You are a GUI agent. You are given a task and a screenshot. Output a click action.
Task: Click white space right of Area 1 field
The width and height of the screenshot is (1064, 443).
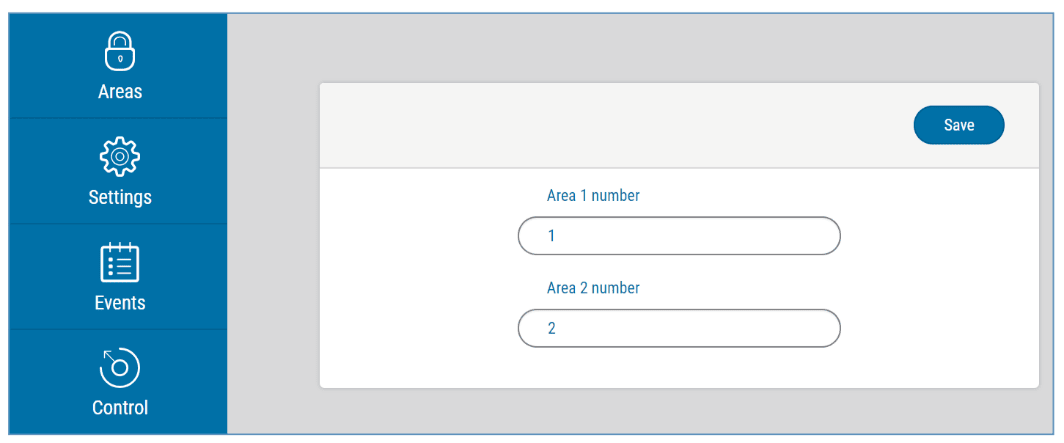940,237
